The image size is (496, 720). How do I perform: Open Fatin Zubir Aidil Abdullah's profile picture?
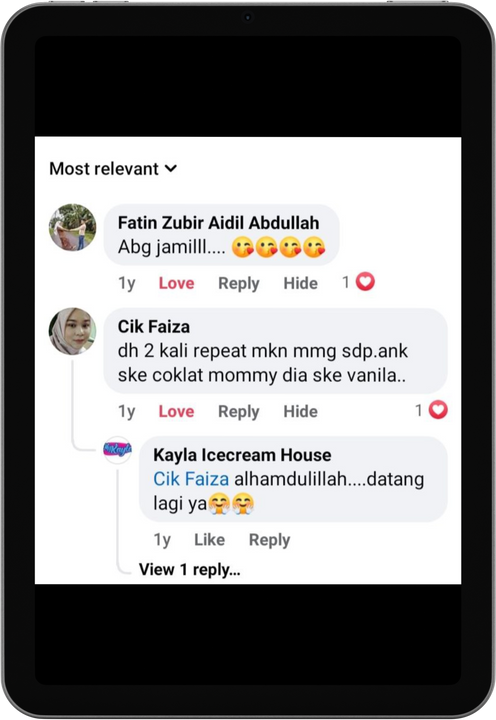point(73,227)
